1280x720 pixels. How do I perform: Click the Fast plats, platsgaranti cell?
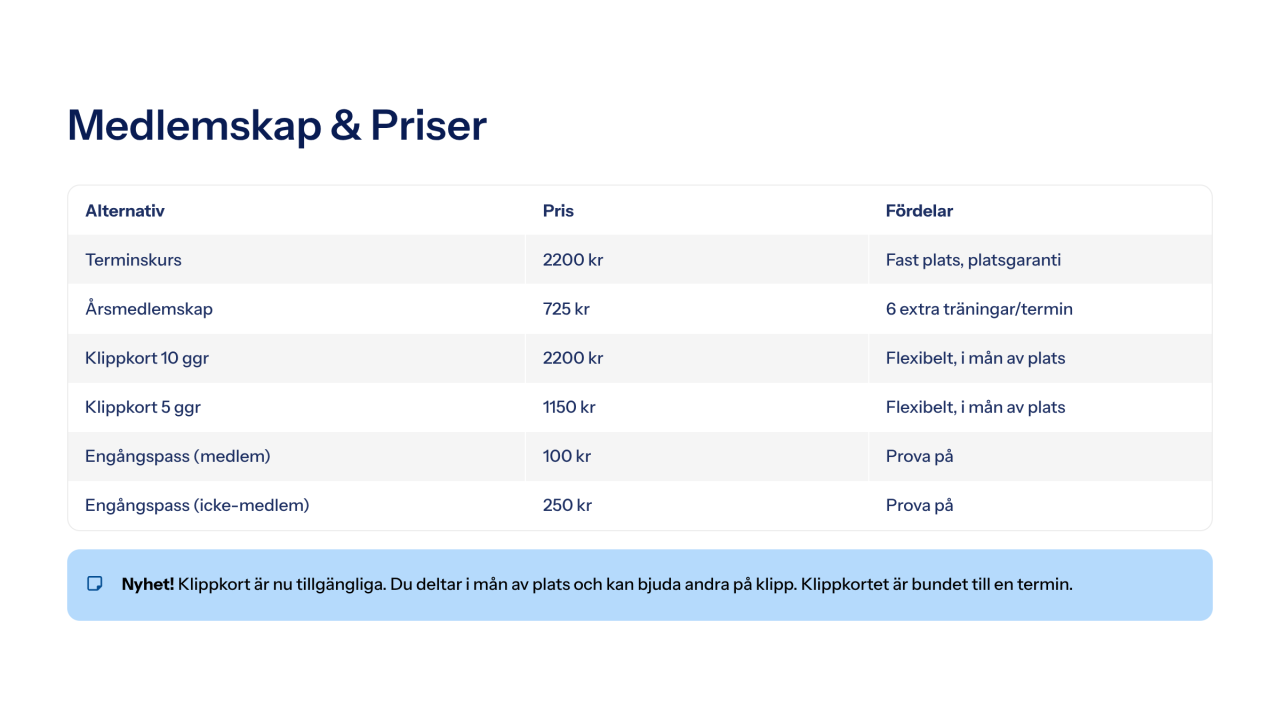(x=973, y=260)
